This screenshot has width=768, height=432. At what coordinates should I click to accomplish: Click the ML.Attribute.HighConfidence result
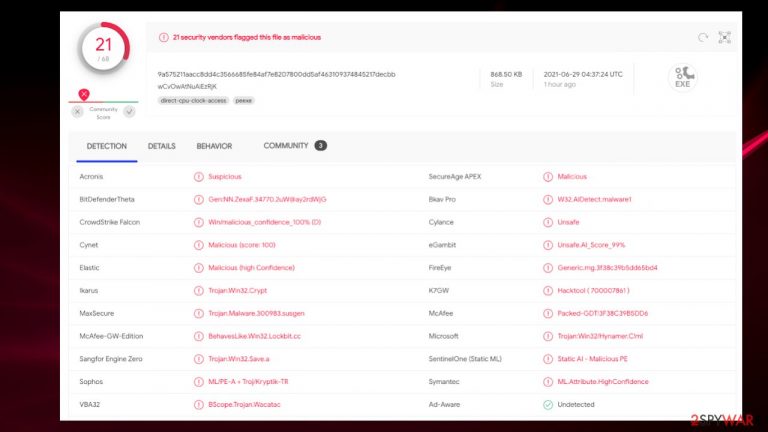pos(603,382)
